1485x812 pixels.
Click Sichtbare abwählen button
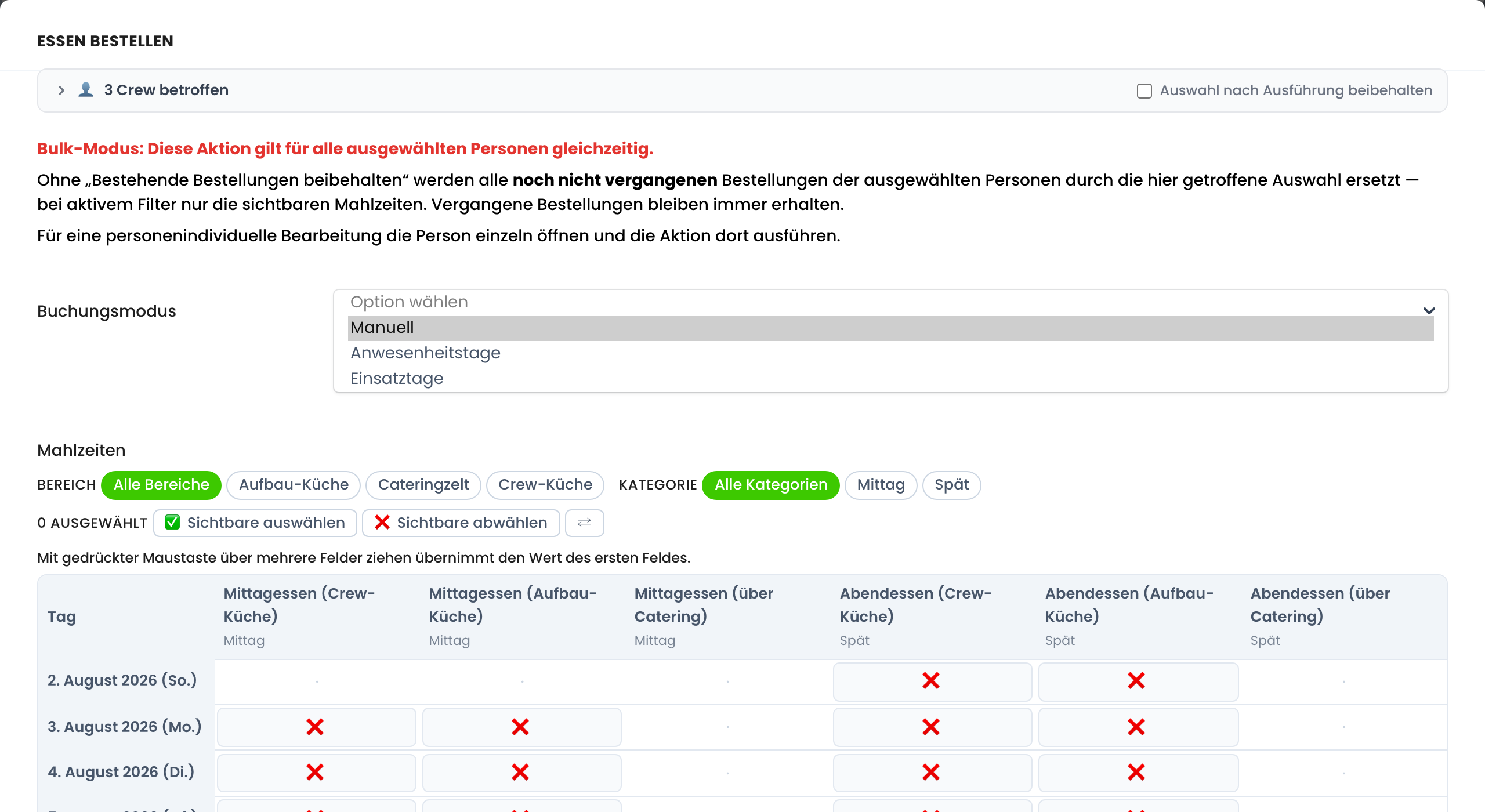click(461, 523)
